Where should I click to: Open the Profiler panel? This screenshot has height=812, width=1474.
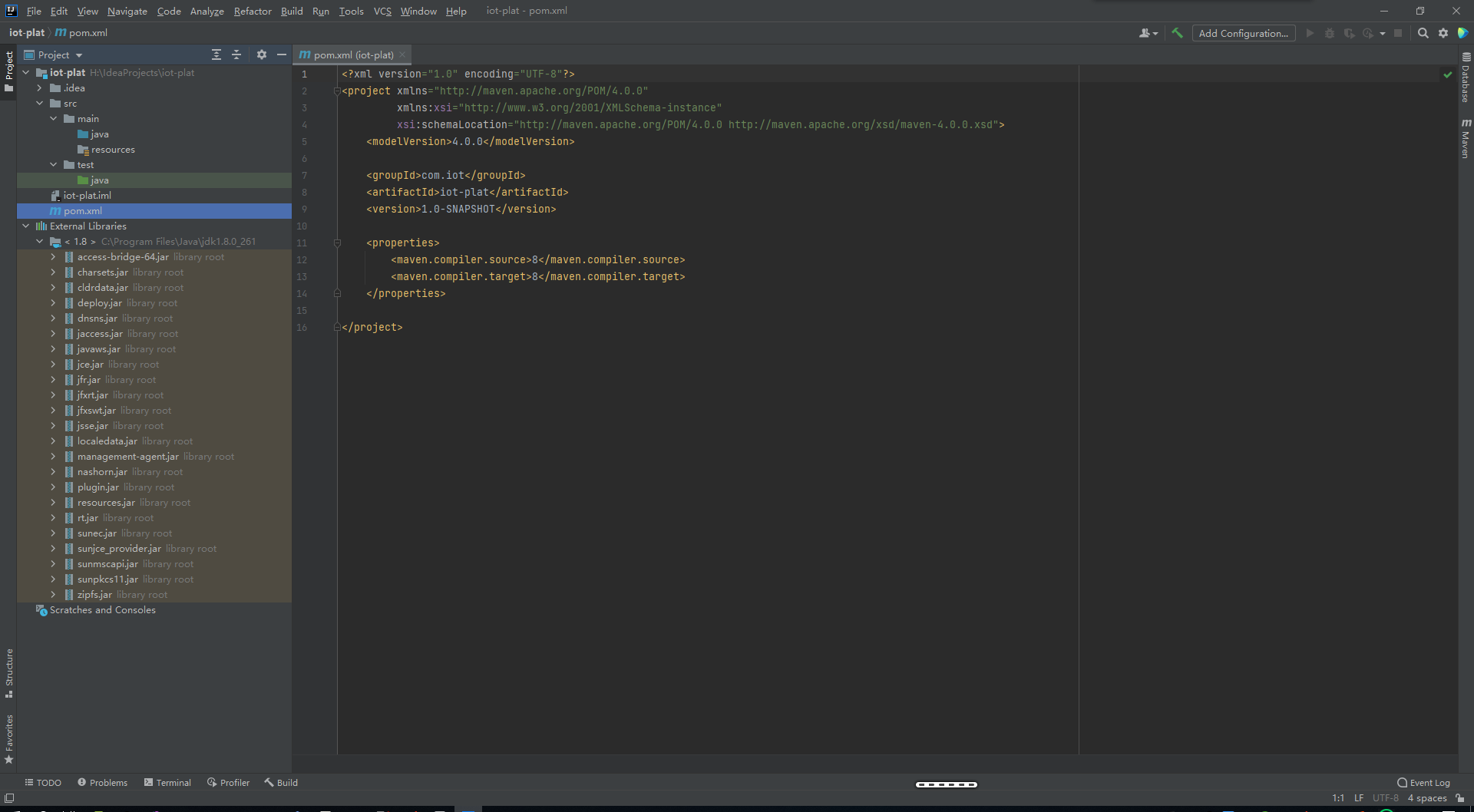(x=228, y=782)
